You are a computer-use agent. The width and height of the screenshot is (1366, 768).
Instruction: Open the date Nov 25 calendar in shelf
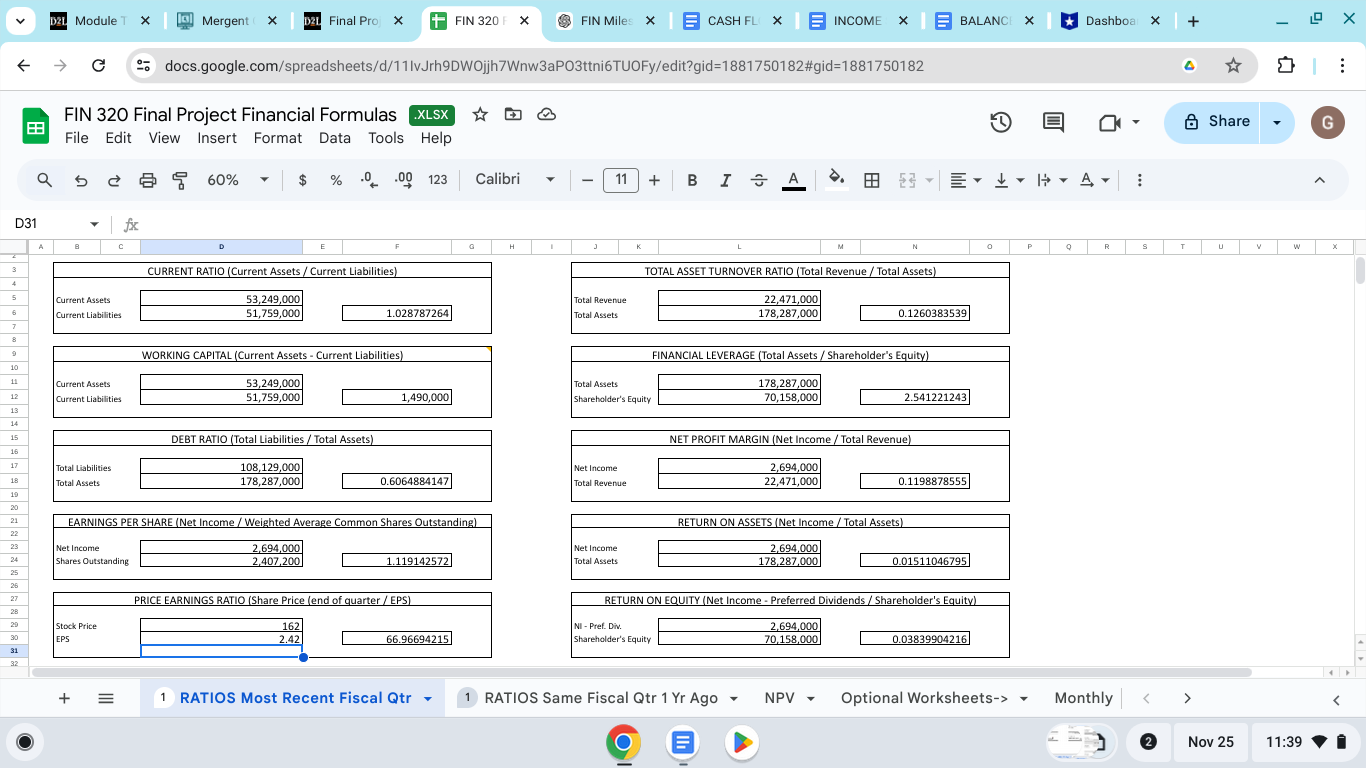[1210, 742]
